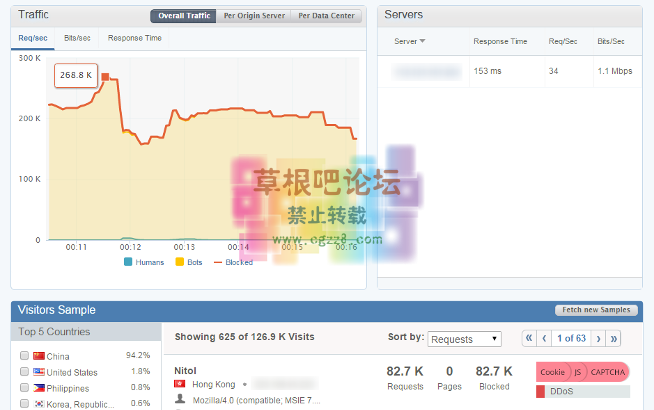Go to previous page of visits
Screen dimensions: 654x410
coord(544,338)
